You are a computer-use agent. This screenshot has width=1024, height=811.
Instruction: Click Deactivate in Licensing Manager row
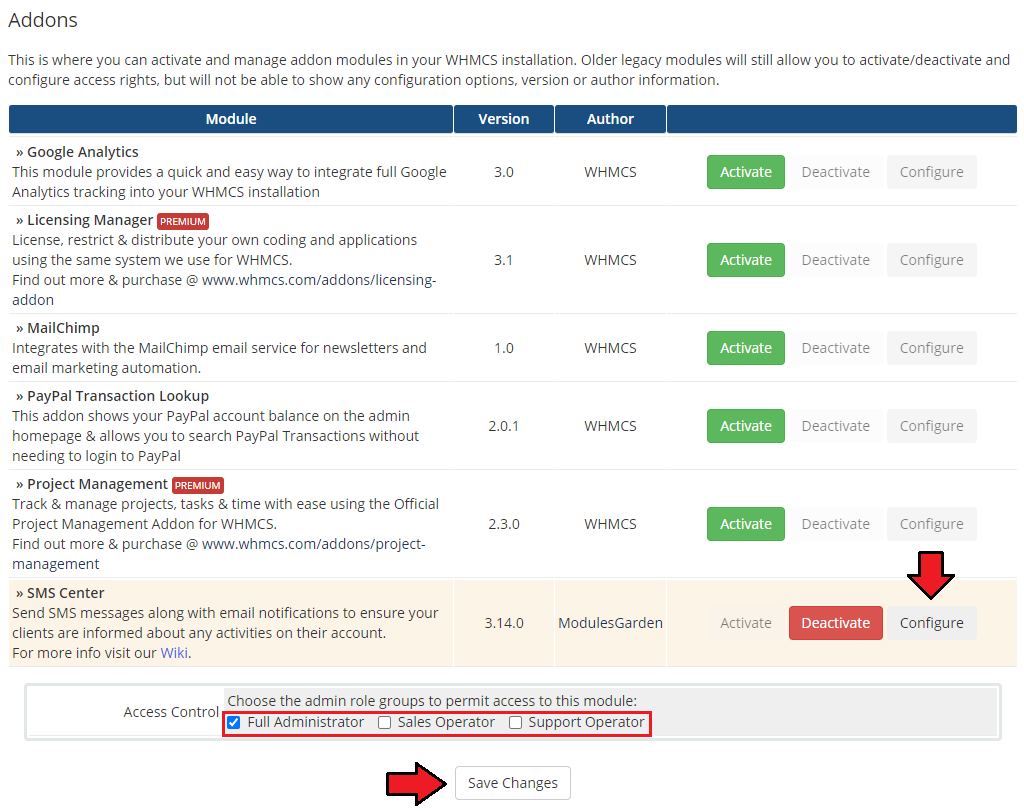(x=835, y=260)
